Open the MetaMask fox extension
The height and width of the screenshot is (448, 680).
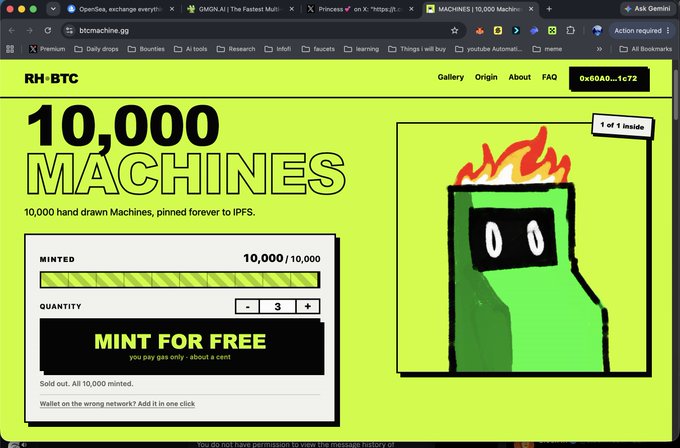click(480, 30)
